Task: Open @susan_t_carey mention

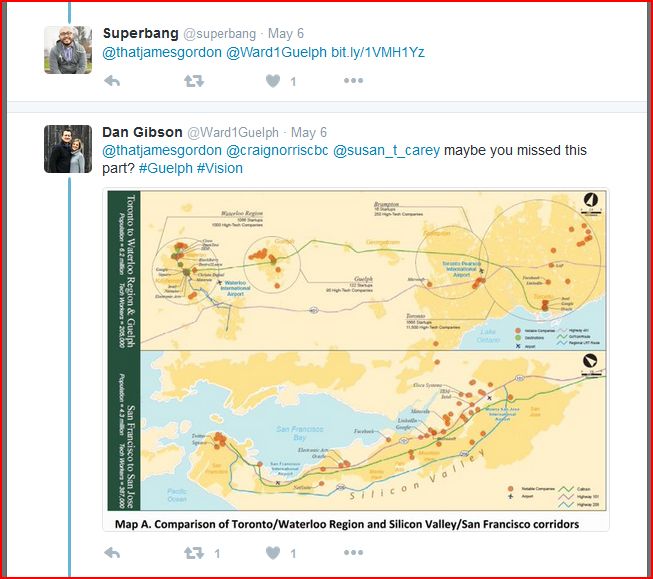Action: [x=386, y=150]
